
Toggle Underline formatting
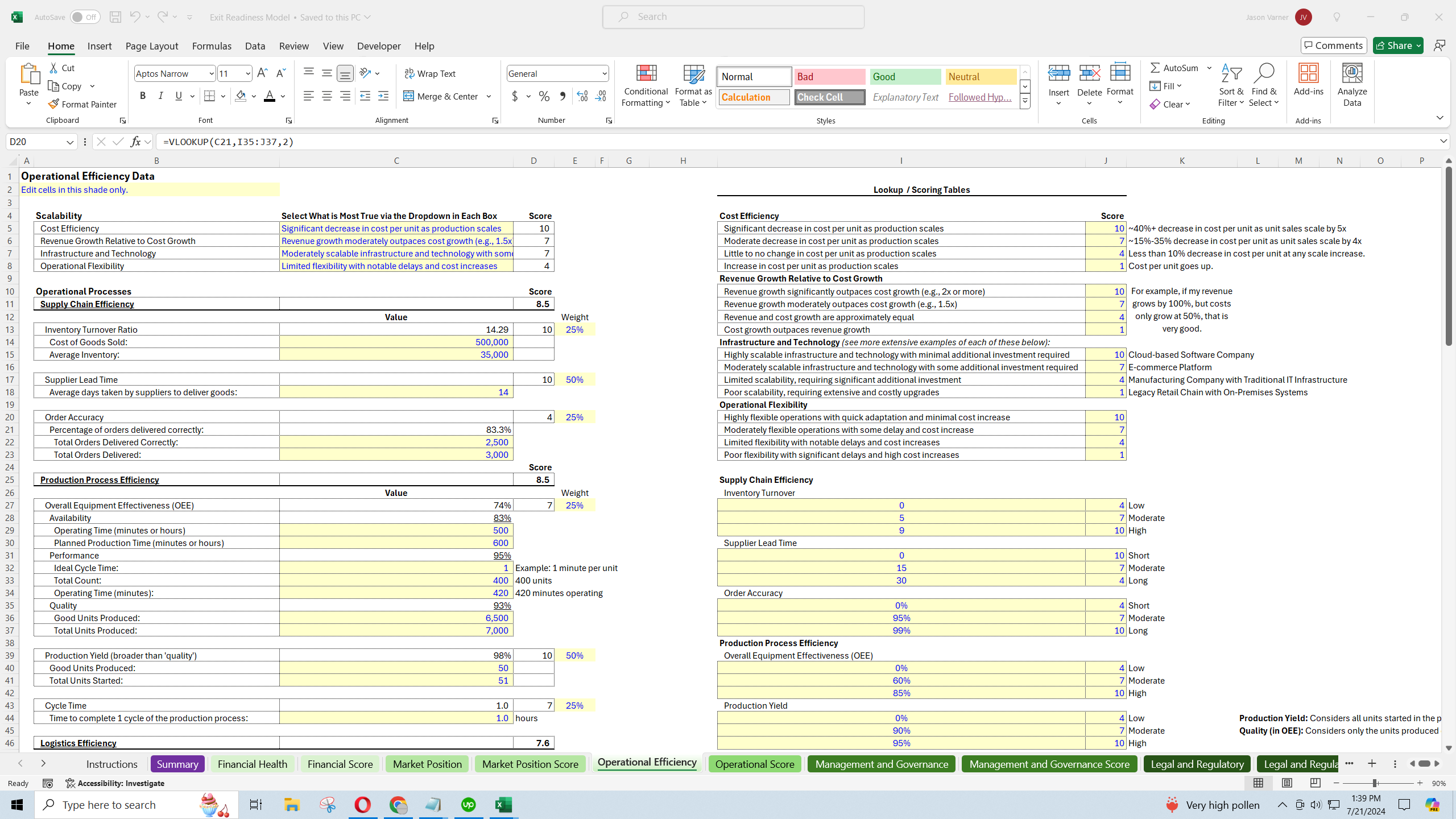pyautogui.click(x=179, y=96)
